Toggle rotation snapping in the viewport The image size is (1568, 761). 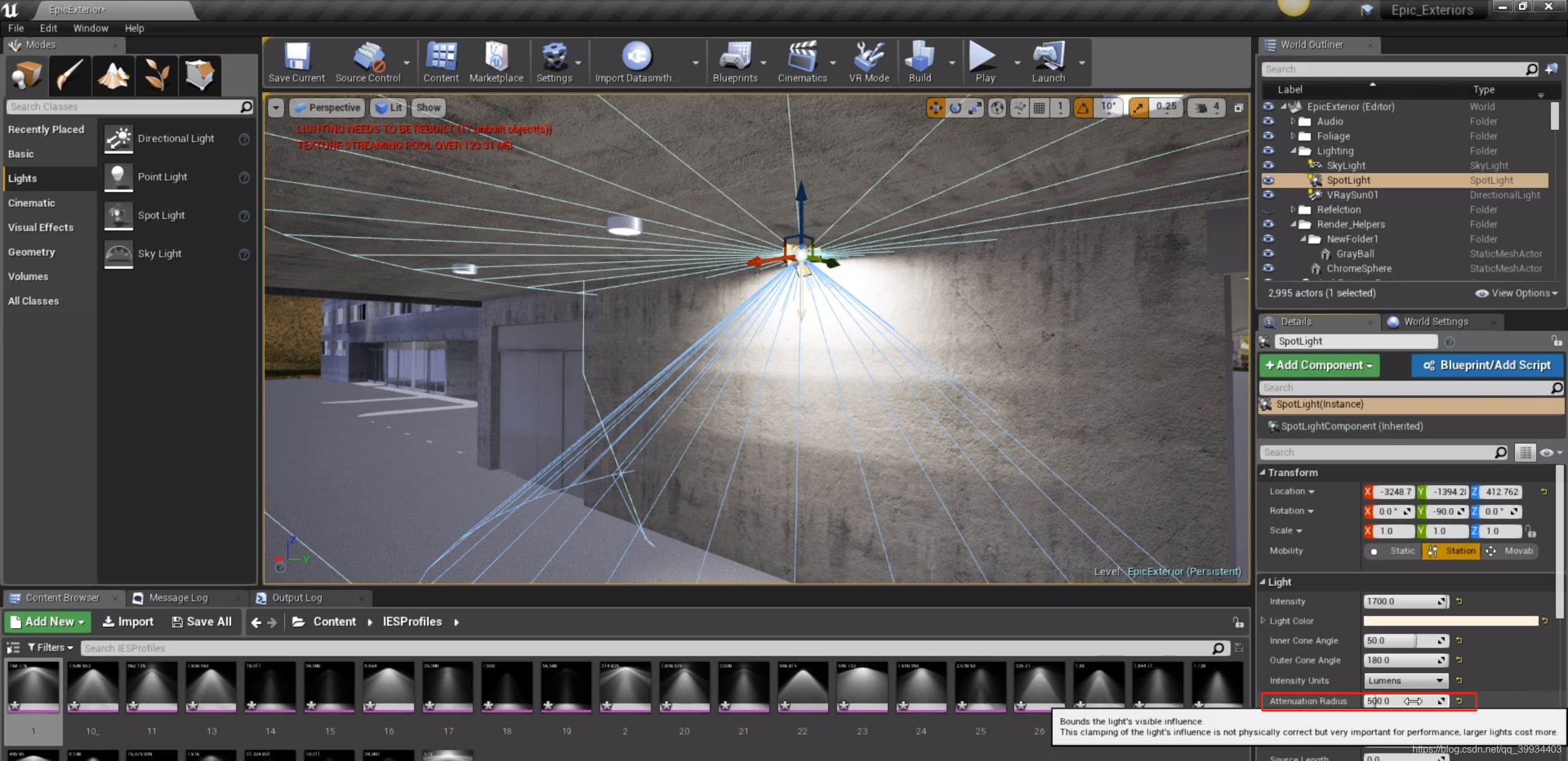click(1083, 108)
